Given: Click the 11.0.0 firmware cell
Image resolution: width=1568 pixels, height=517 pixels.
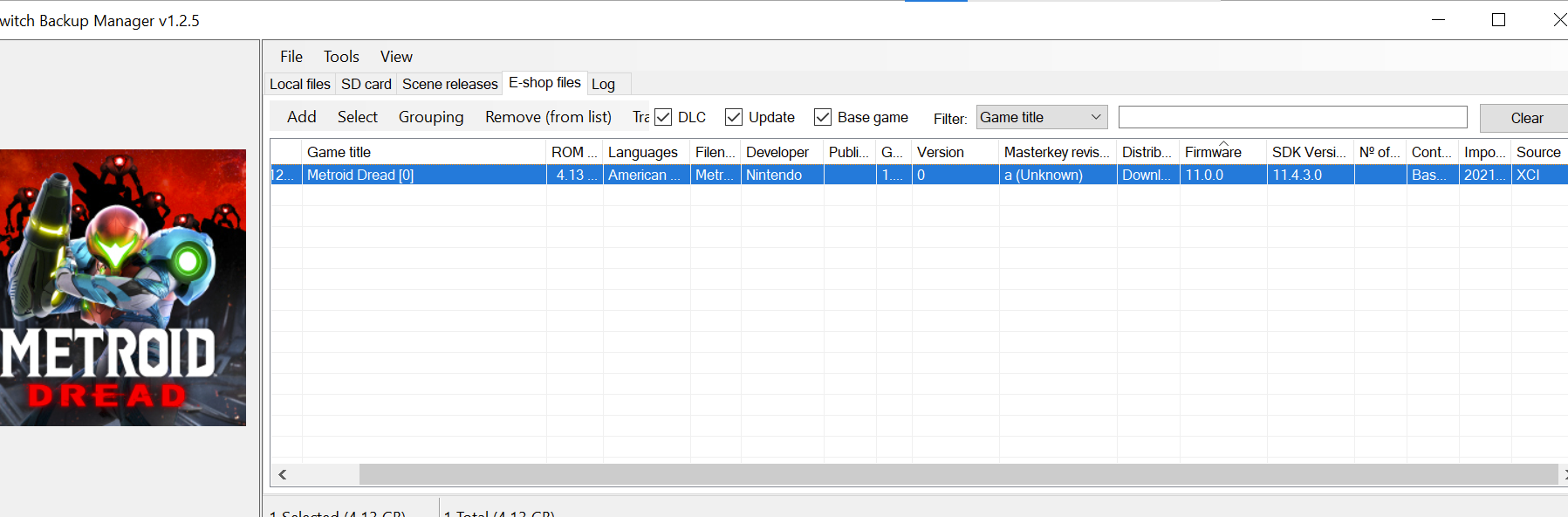Looking at the screenshot, I should (x=1223, y=175).
